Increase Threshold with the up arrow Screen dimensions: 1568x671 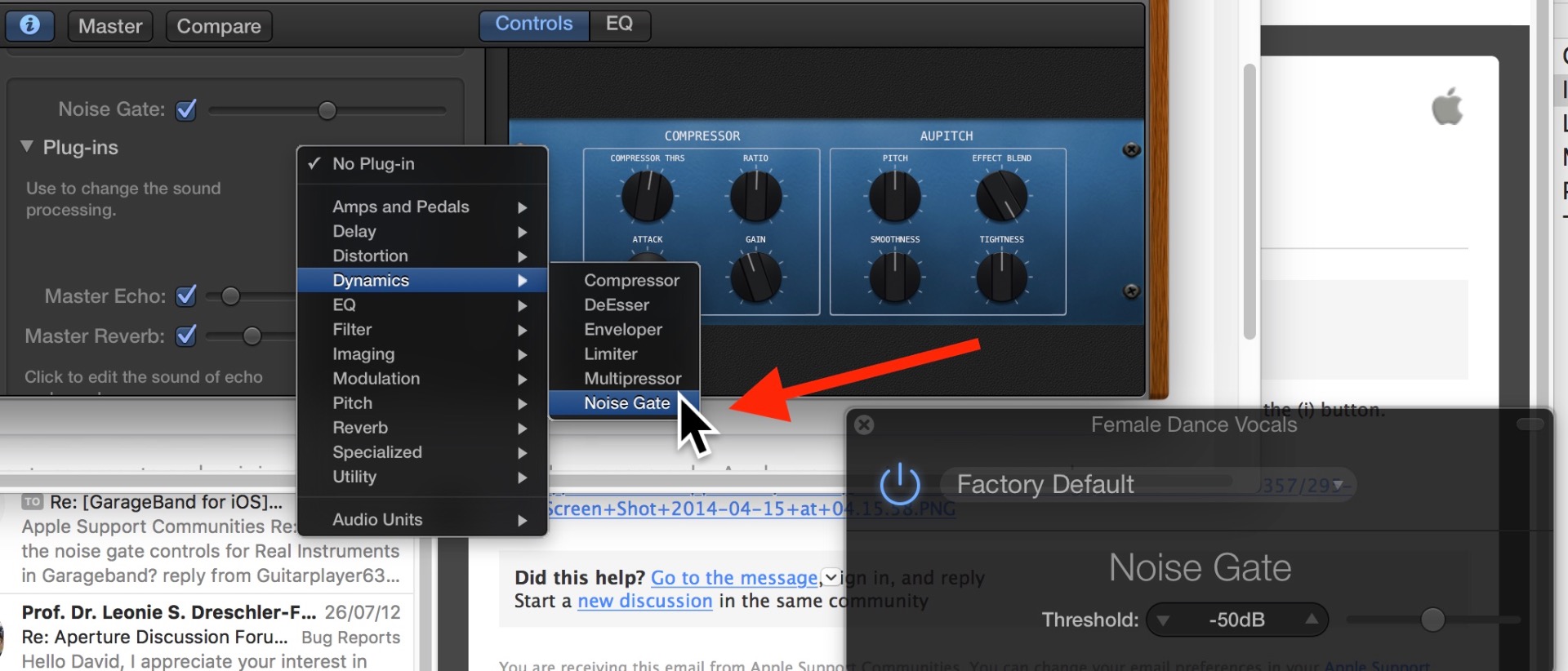tap(1312, 620)
